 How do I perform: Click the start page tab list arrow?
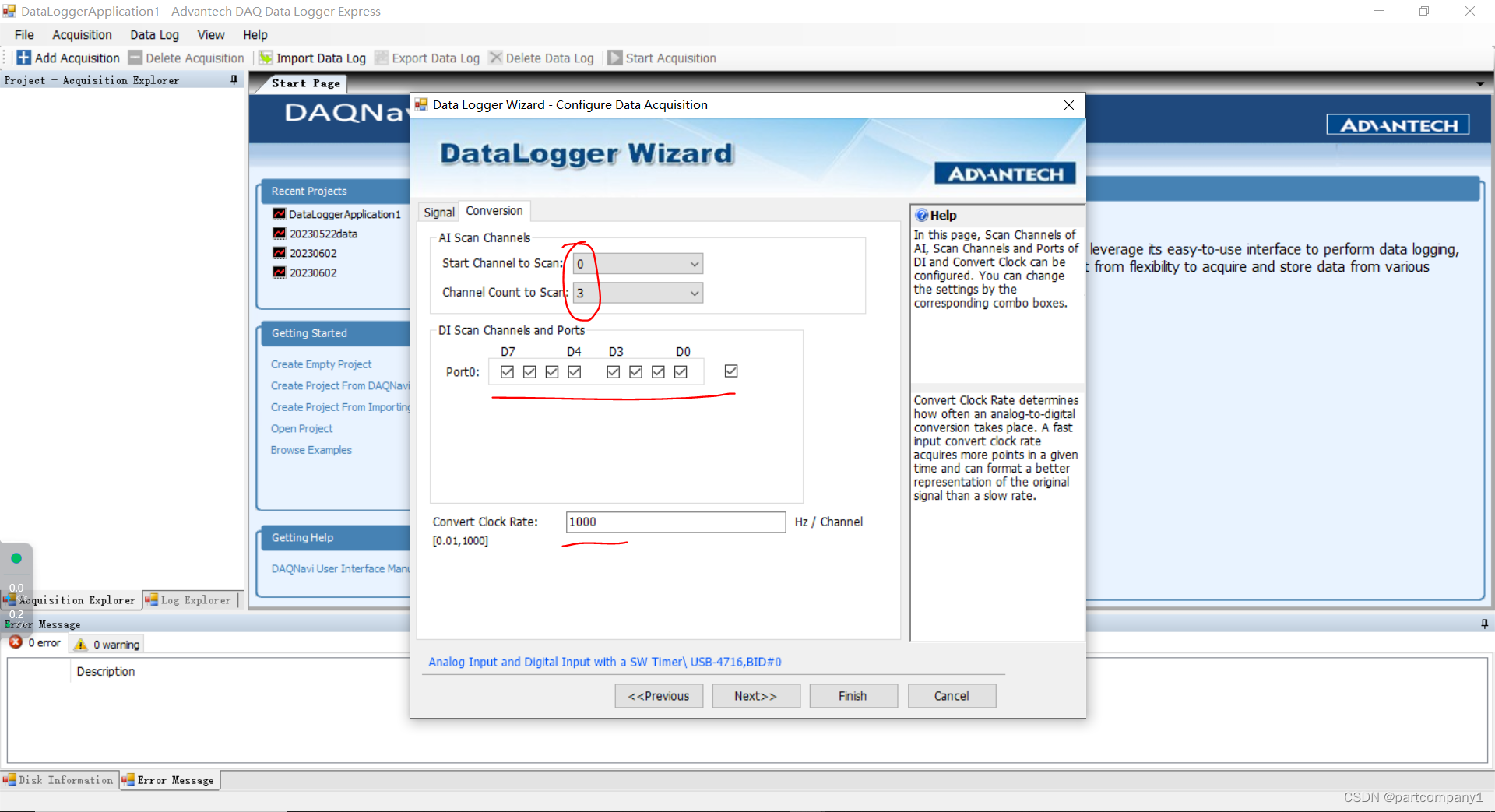click(x=1480, y=83)
